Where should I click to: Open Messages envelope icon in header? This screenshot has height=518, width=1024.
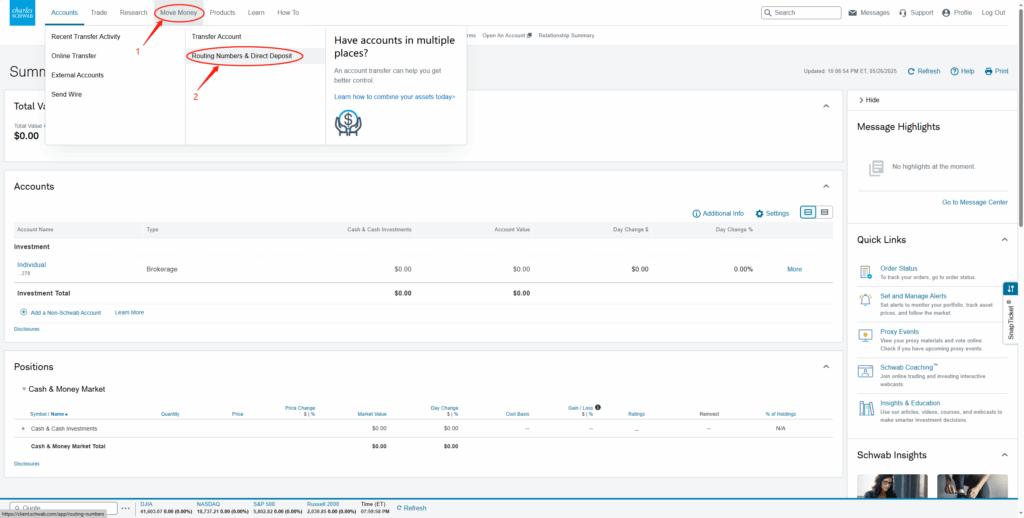pos(852,13)
